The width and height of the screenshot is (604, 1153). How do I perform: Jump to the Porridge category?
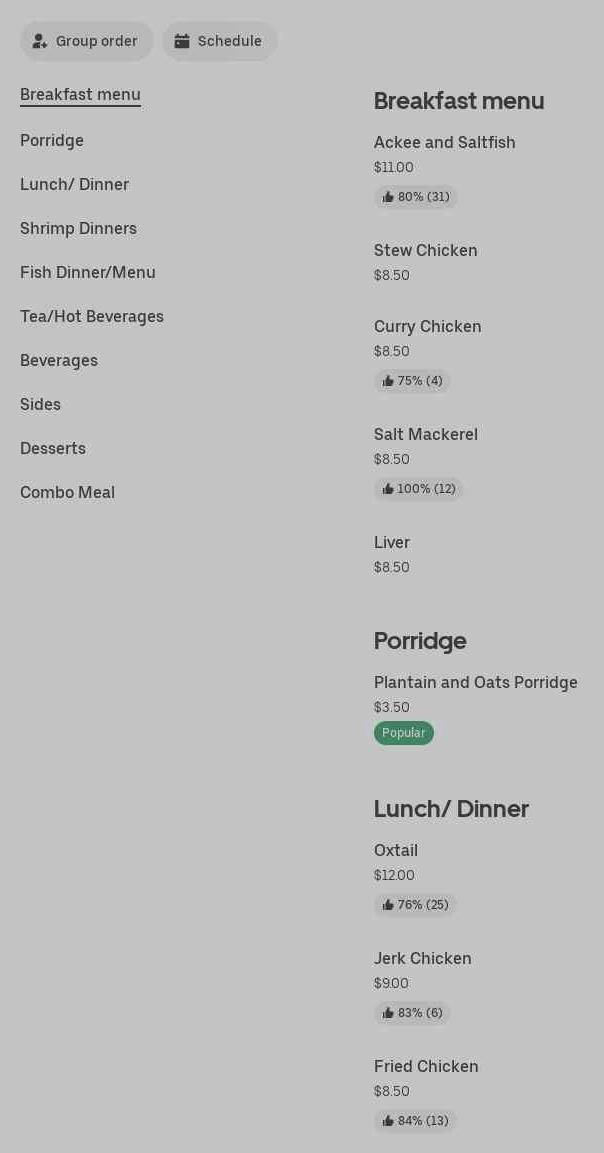tap(52, 141)
